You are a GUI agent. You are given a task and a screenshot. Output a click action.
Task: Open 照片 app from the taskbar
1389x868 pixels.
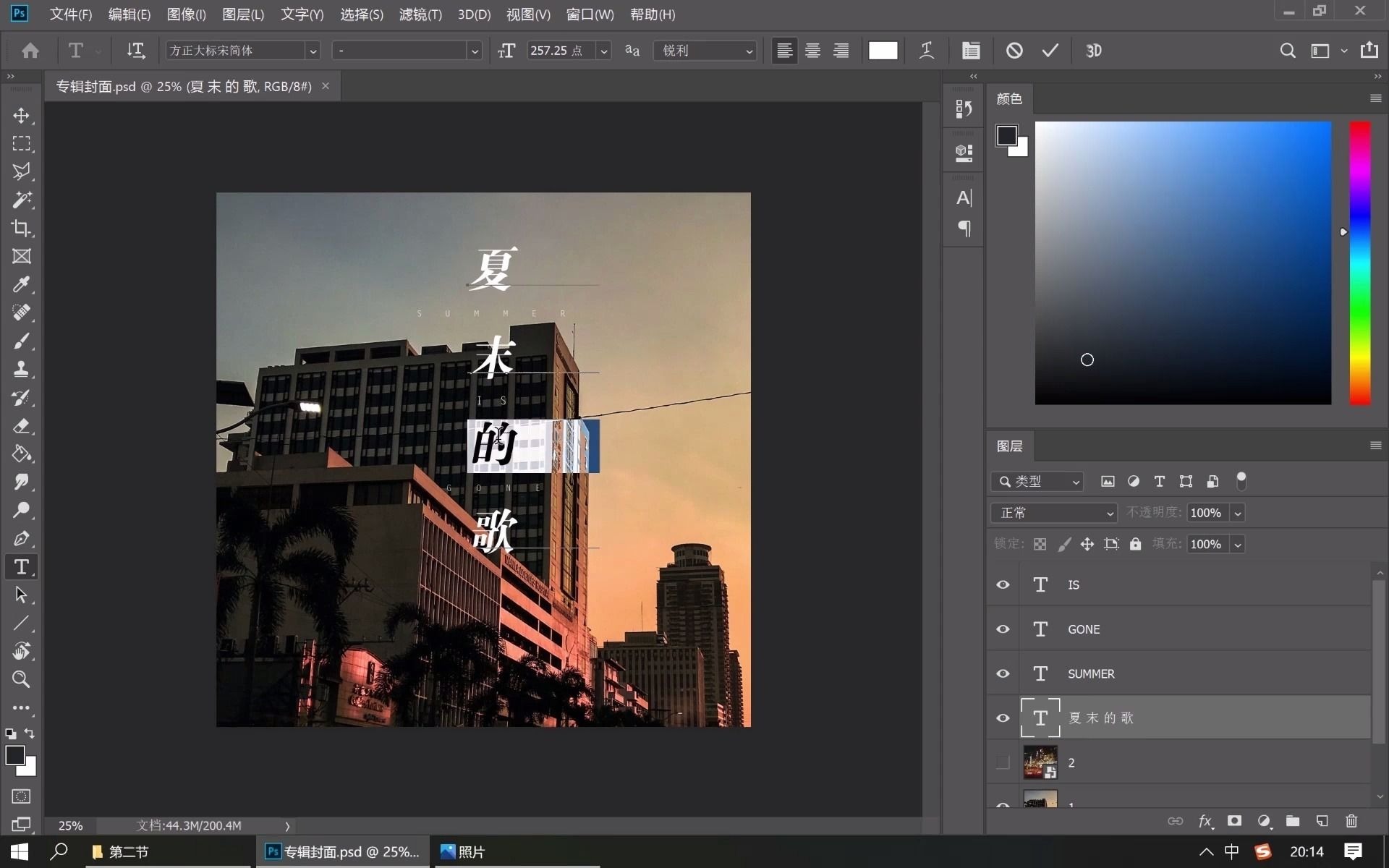(x=463, y=851)
